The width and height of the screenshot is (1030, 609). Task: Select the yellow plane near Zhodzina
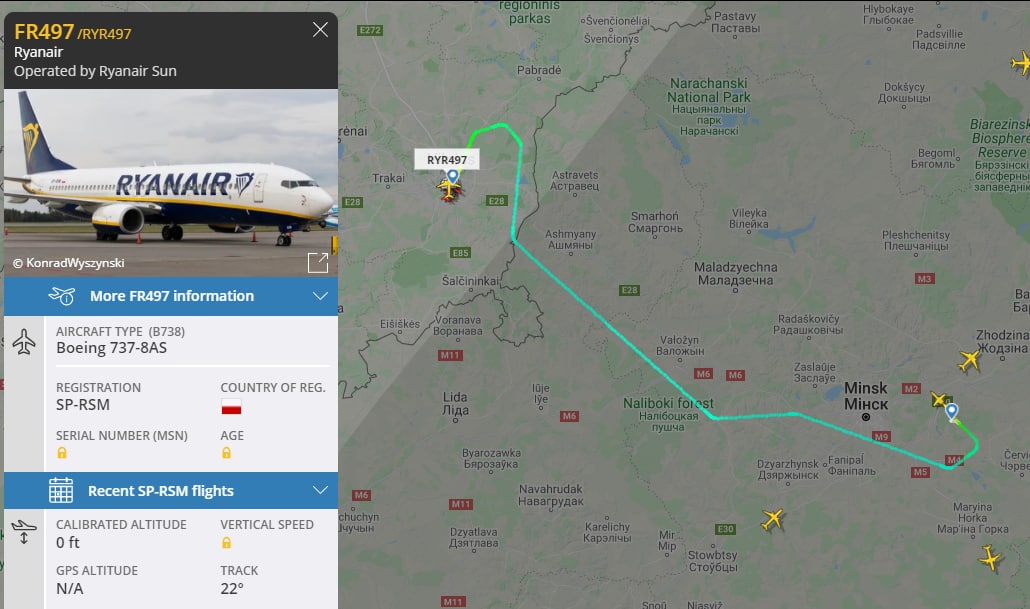pyautogui.click(x=970, y=360)
